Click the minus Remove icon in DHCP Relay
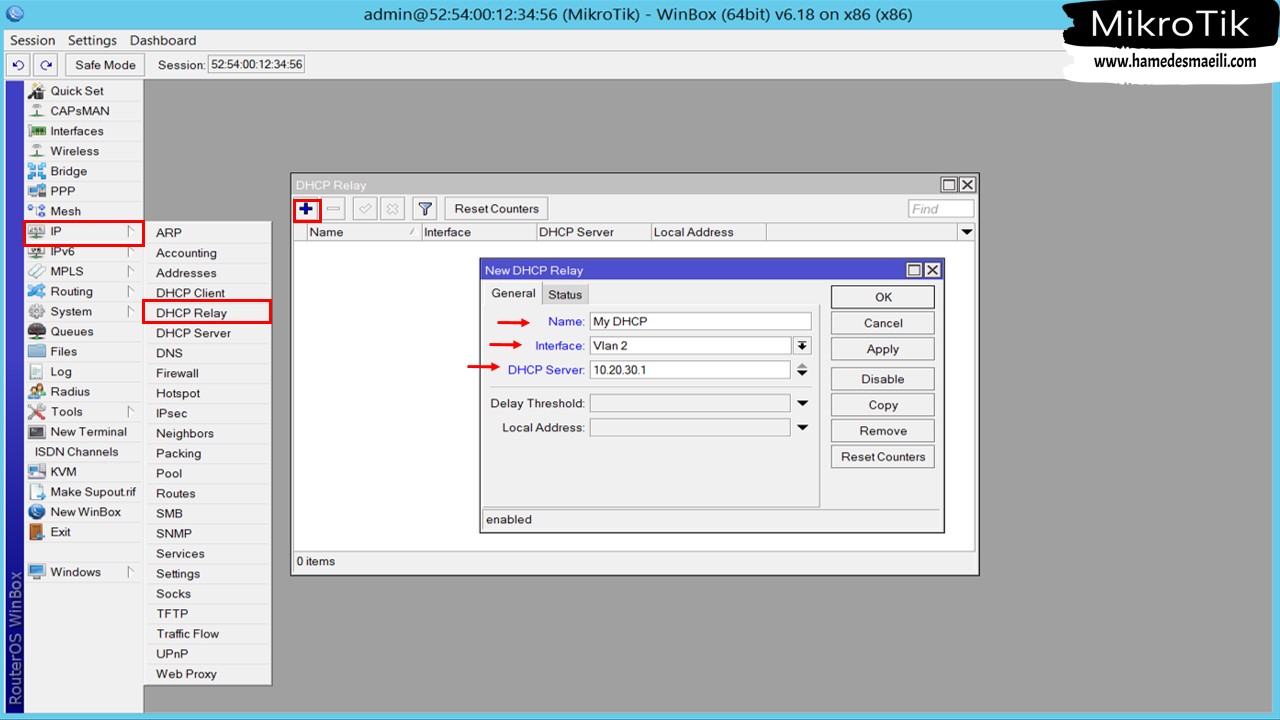This screenshot has height=720, width=1280. (x=334, y=209)
